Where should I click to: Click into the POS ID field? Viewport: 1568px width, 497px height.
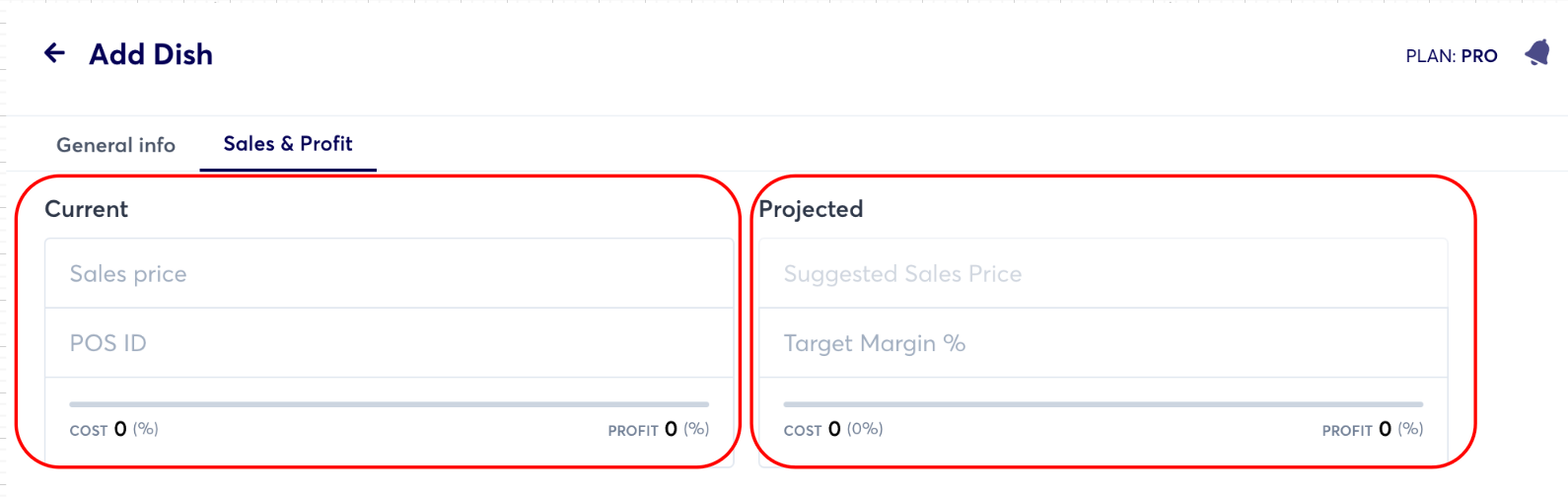(x=389, y=343)
